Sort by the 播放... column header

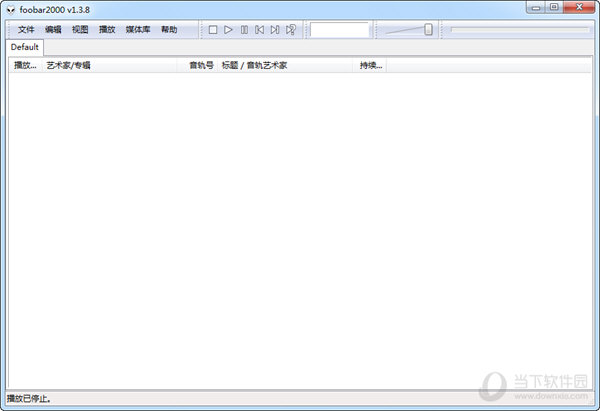click(25, 65)
